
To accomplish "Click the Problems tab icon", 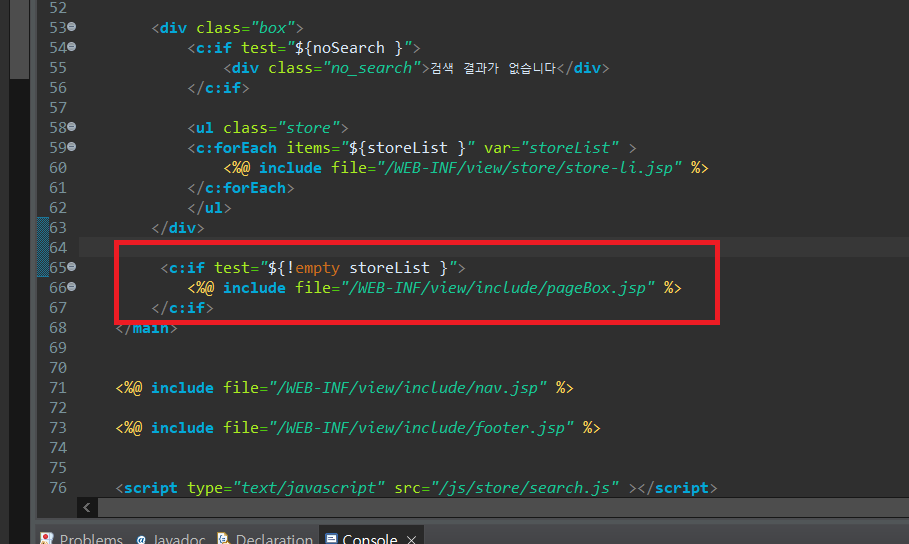I will 47,538.
